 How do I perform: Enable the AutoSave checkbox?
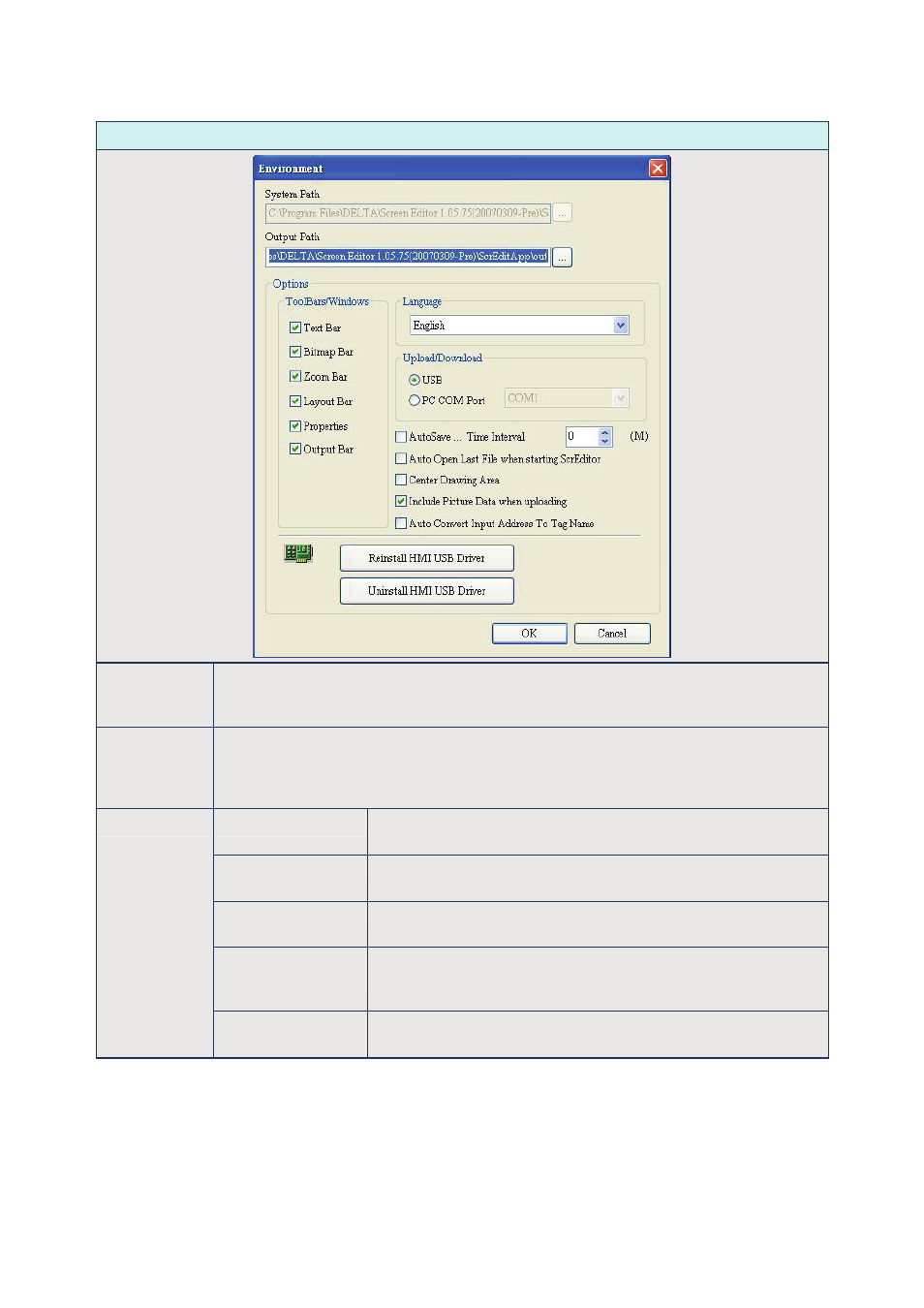click(x=401, y=437)
